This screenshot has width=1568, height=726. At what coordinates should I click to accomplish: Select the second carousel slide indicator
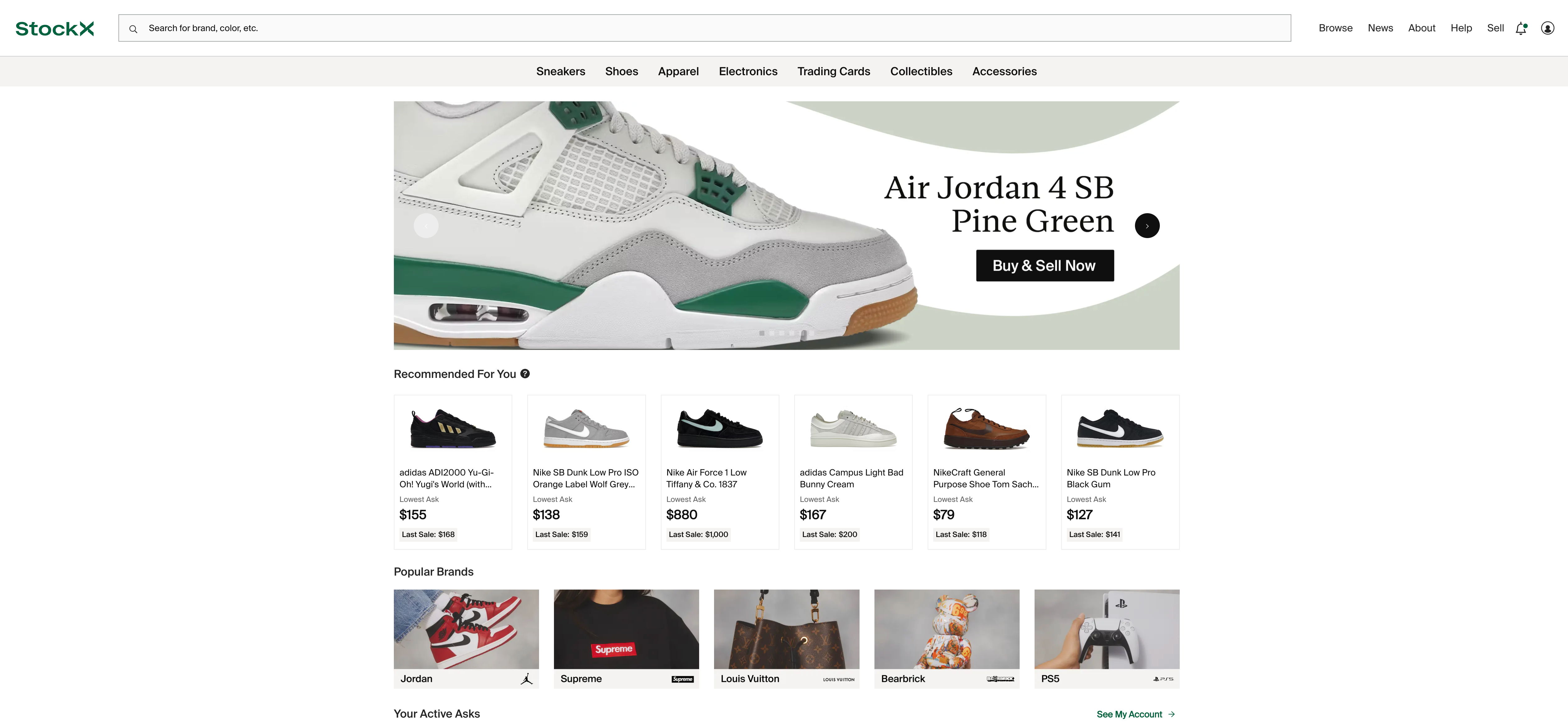click(x=772, y=333)
